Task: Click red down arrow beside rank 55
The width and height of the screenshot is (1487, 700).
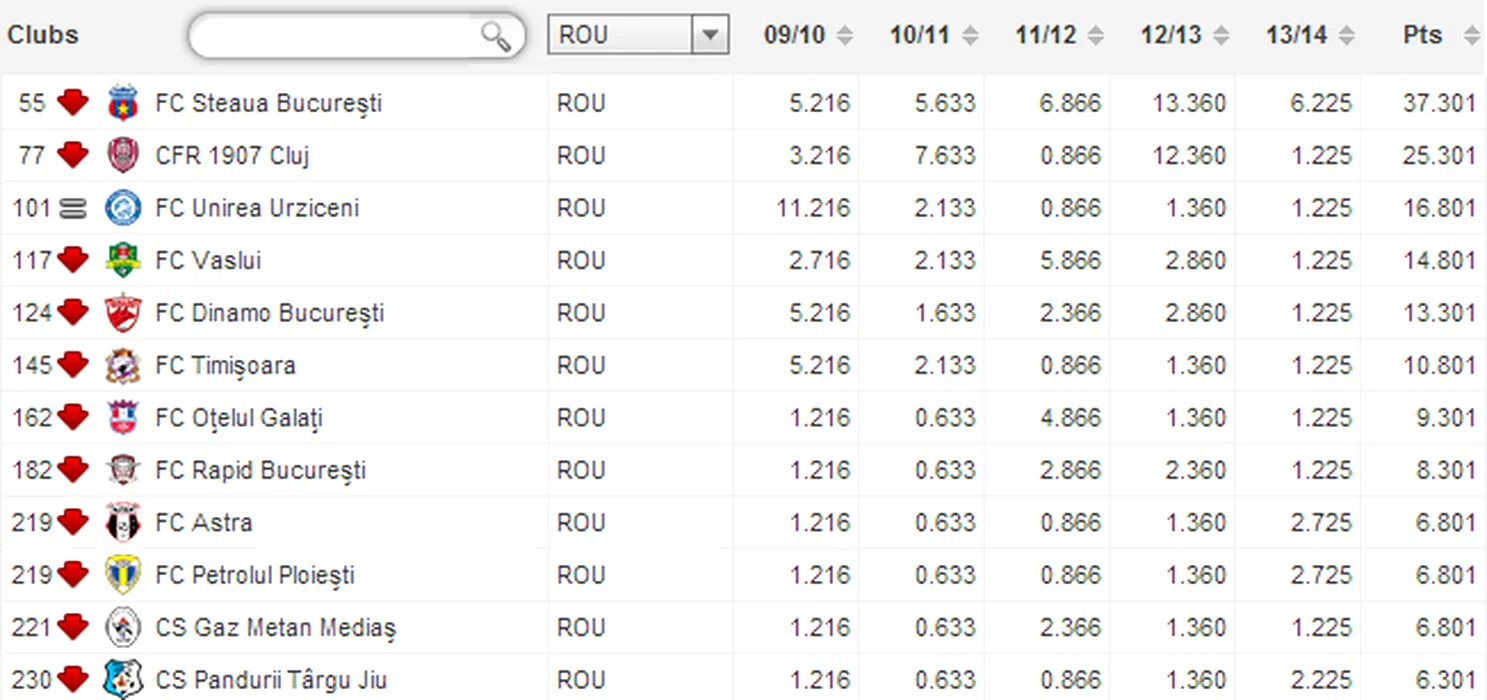Action: click(x=72, y=103)
